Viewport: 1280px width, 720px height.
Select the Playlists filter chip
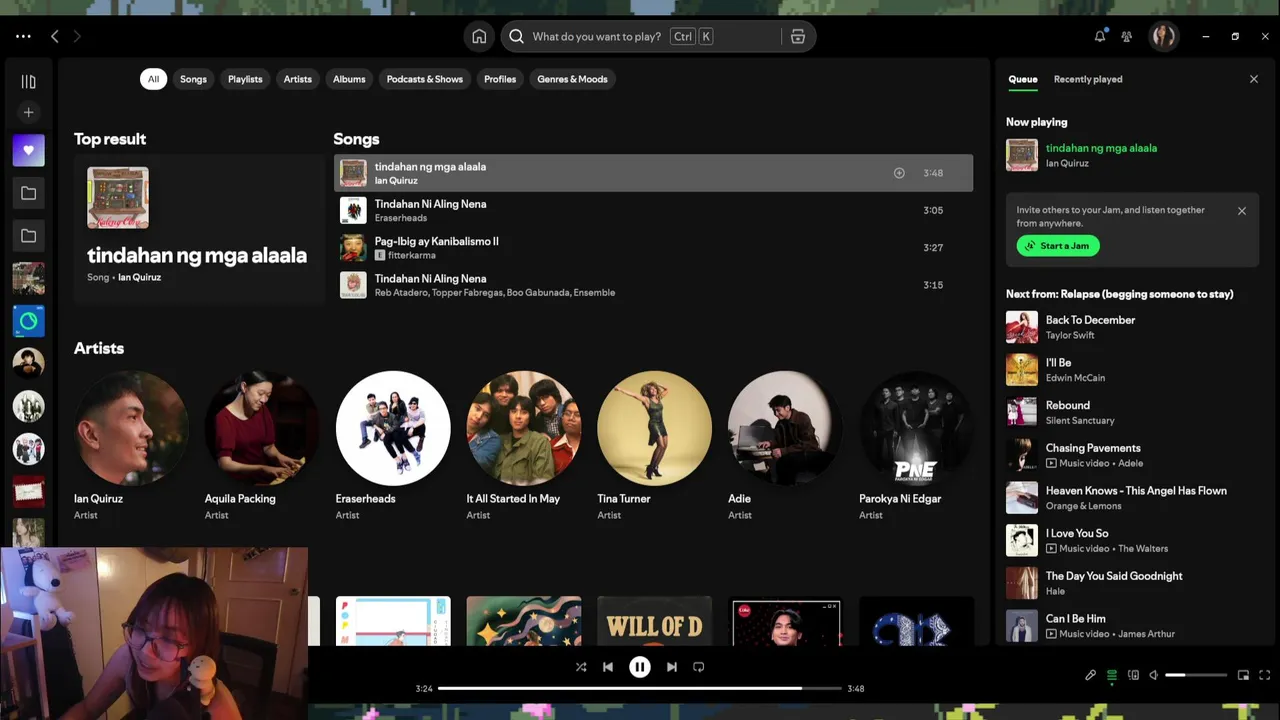click(245, 79)
